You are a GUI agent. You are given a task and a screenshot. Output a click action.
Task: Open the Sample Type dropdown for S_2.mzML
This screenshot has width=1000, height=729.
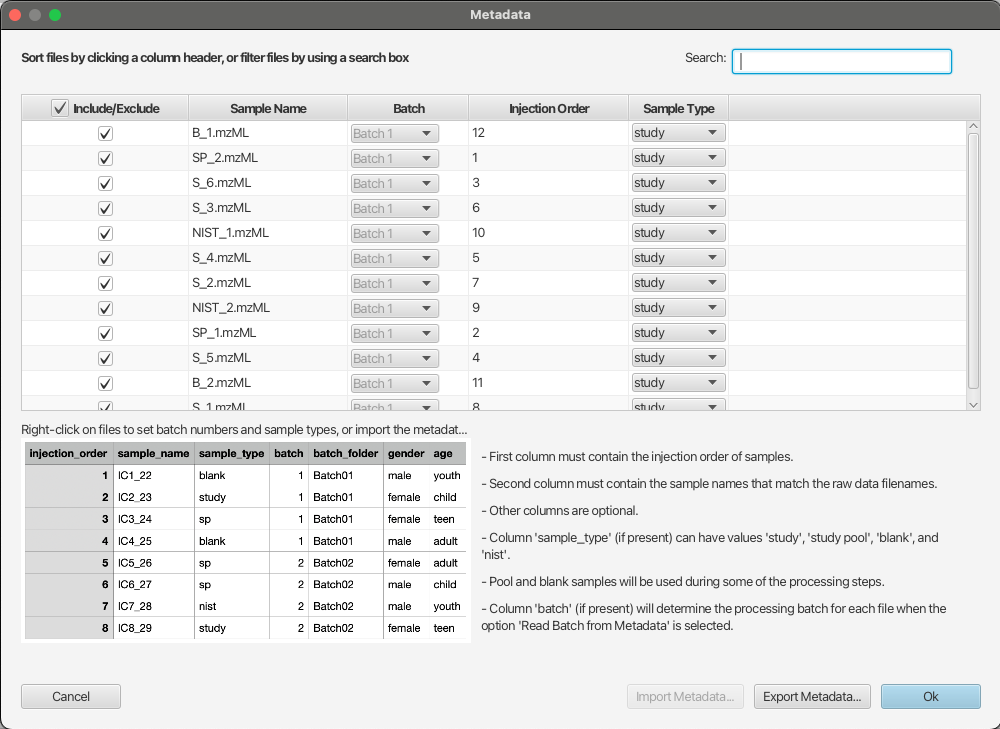[x=679, y=283]
